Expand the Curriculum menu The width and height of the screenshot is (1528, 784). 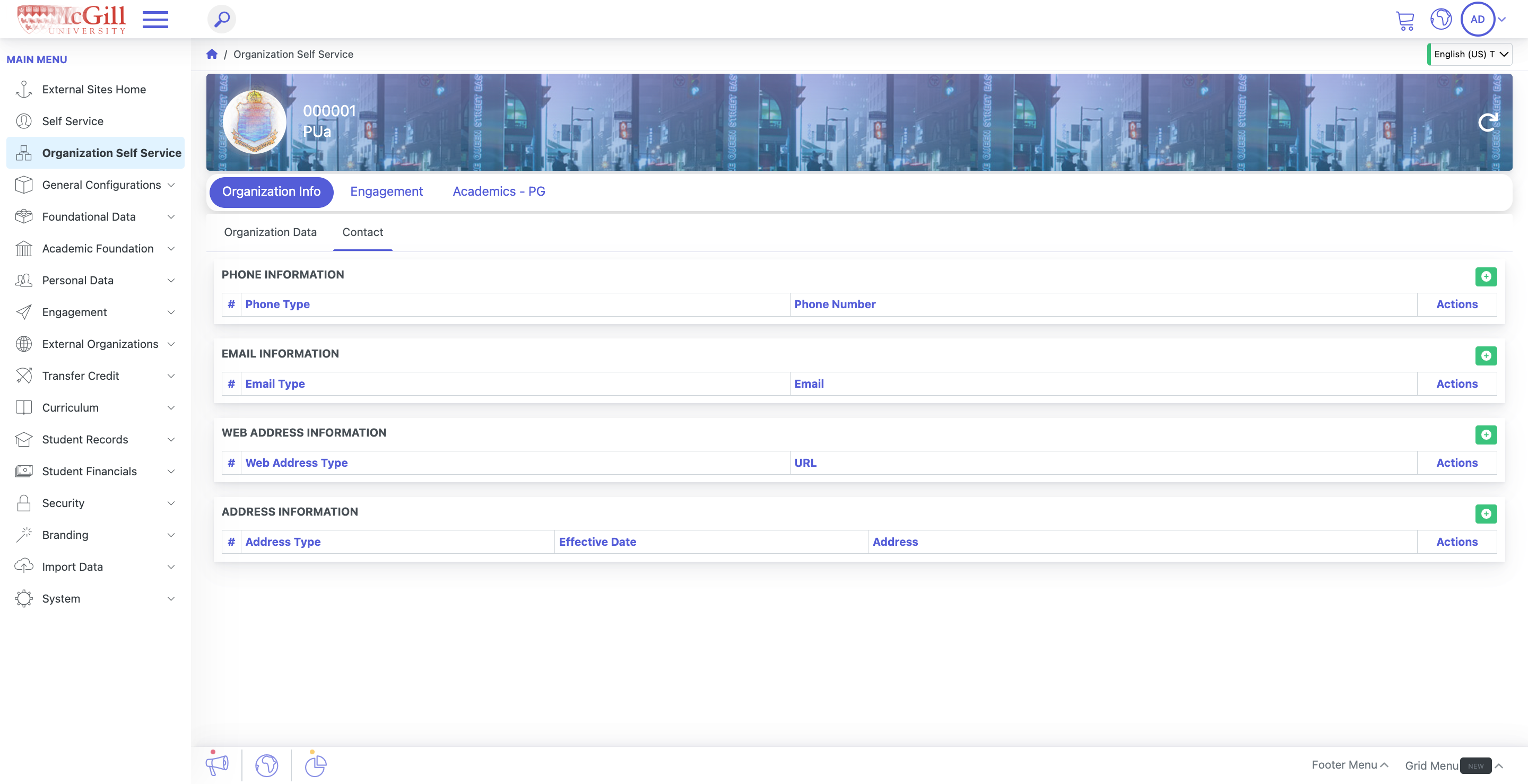point(95,407)
